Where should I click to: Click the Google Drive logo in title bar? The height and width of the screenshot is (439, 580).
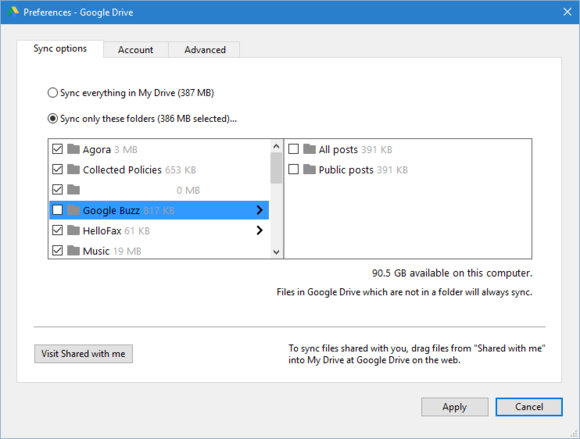[13, 11]
